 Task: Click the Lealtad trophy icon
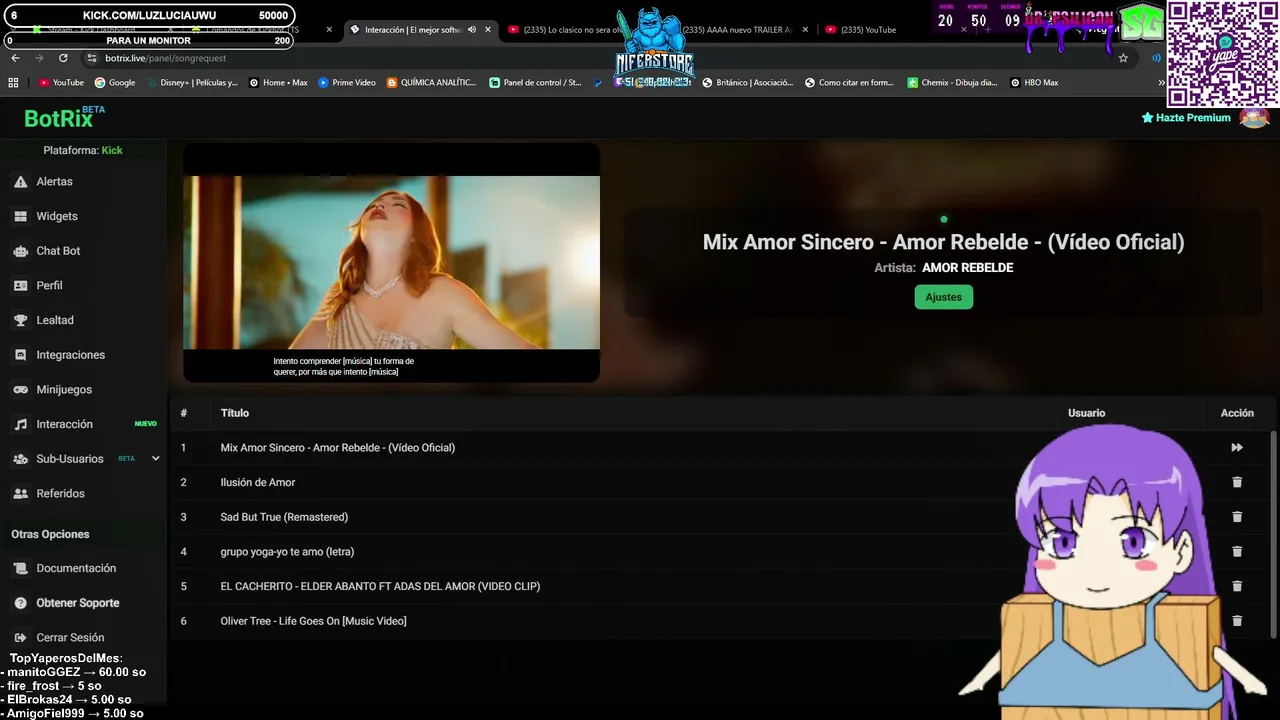[20, 320]
